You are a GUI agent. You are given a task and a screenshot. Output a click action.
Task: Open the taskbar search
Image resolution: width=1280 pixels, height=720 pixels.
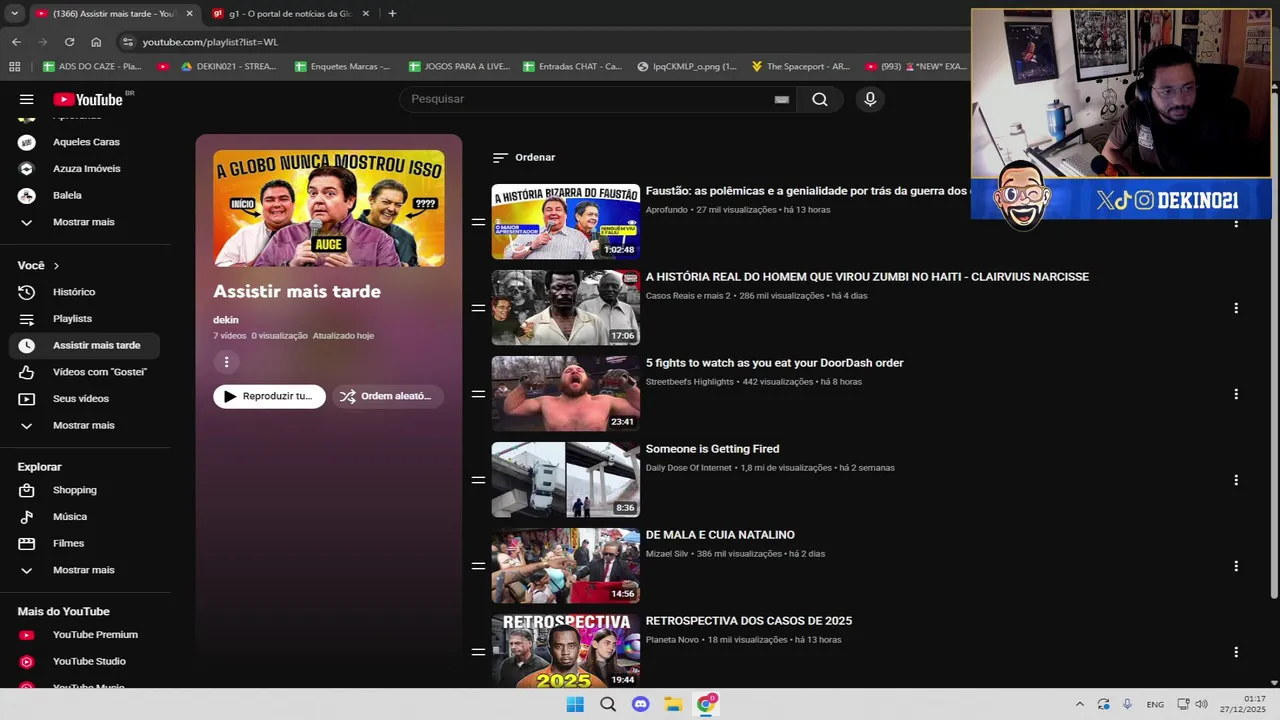[608, 704]
